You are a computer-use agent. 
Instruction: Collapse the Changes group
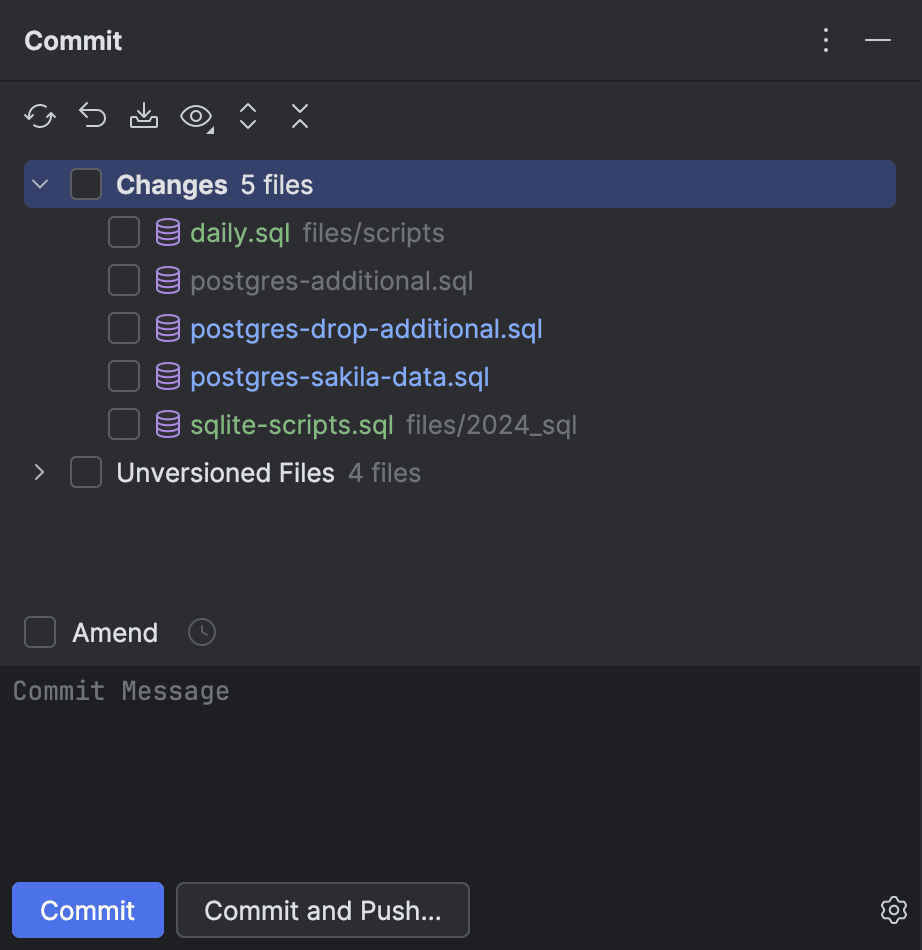click(39, 184)
